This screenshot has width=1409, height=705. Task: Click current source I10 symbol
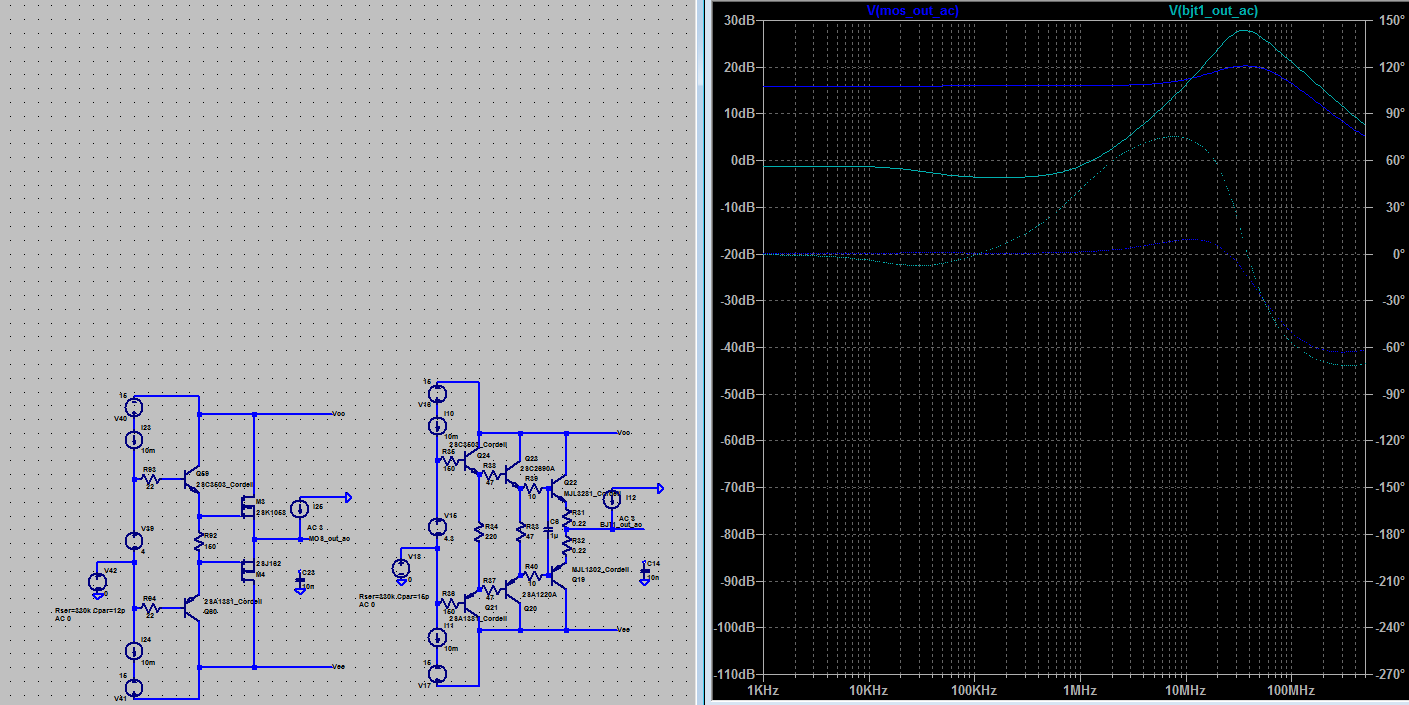coord(438,426)
